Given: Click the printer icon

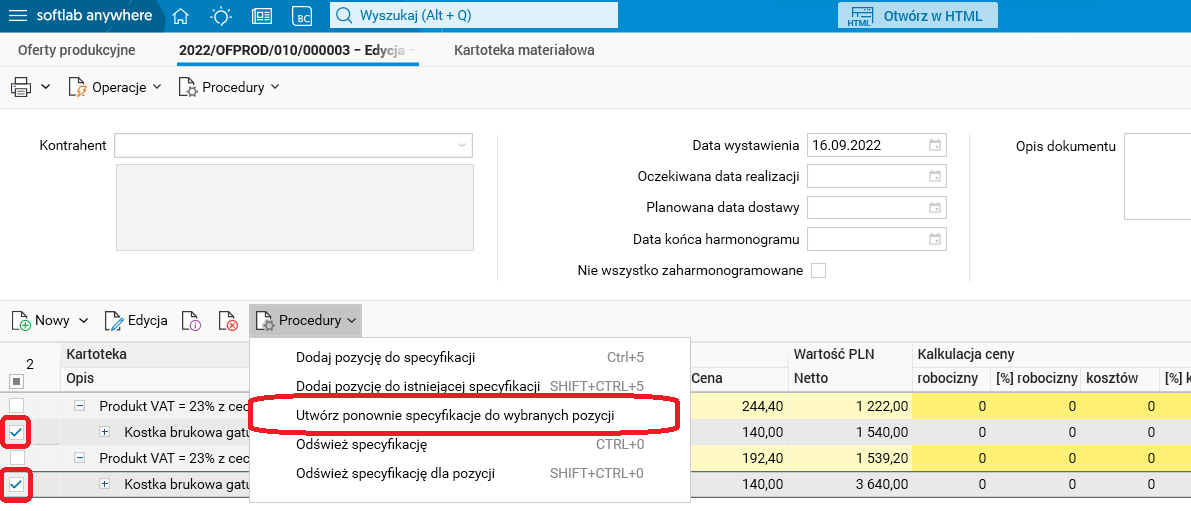Looking at the screenshot, I should point(21,87).
